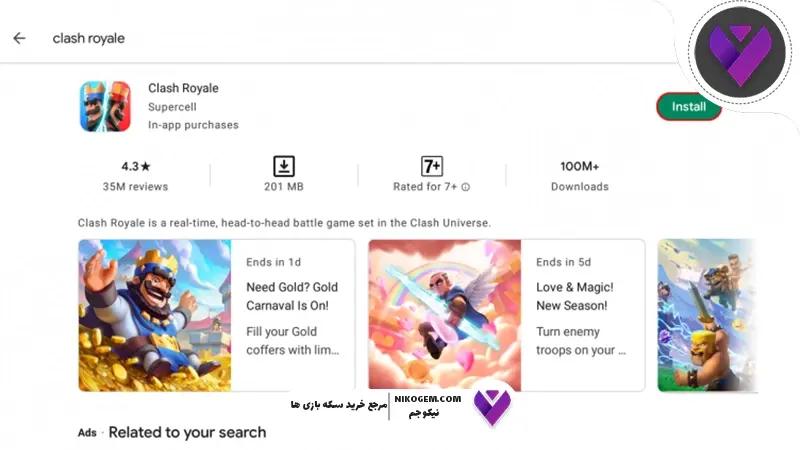Open the info icon beside Rated for 7+

[465, 187]
